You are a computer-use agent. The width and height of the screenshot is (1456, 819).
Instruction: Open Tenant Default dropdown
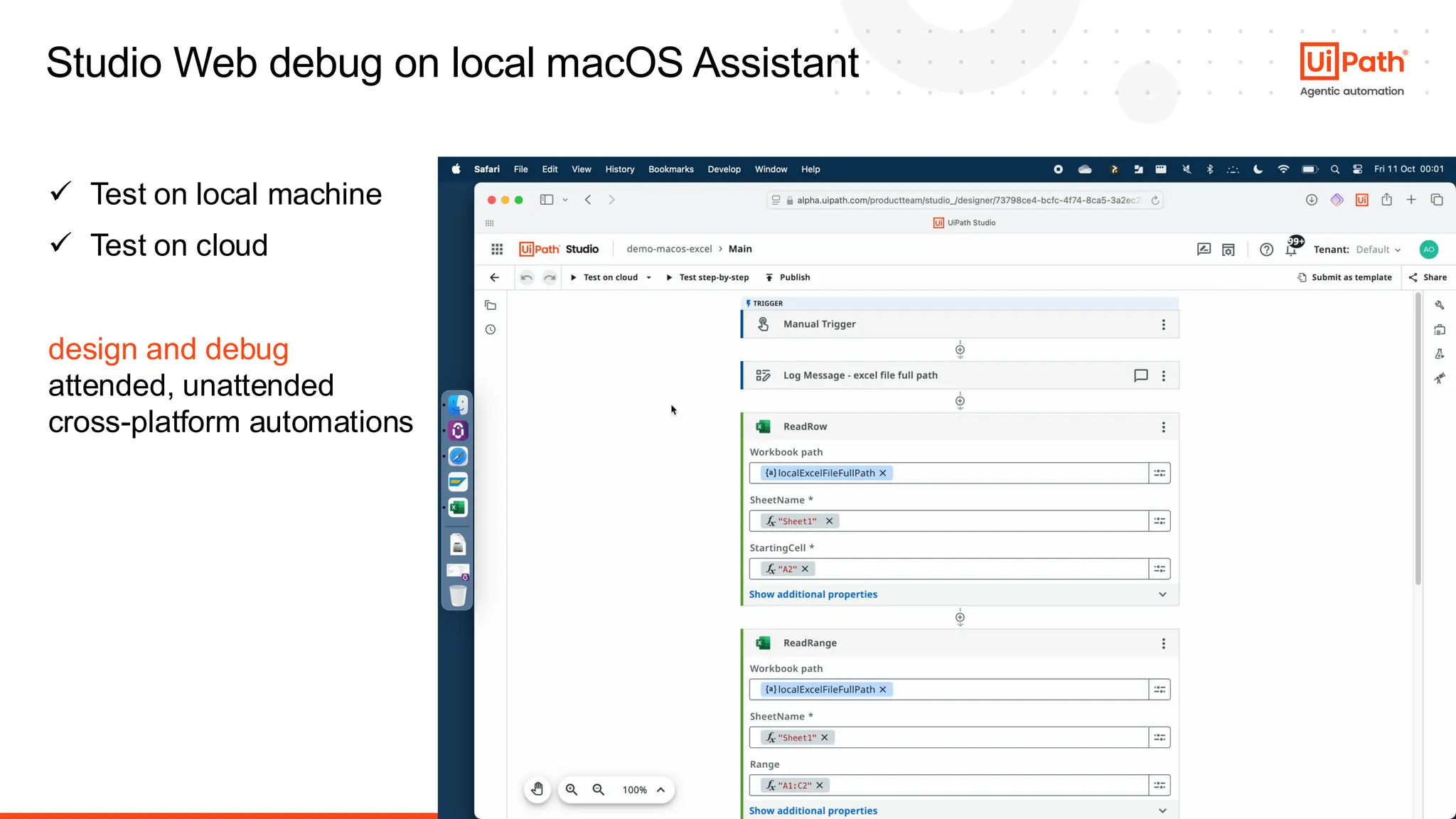(1378, 250)
